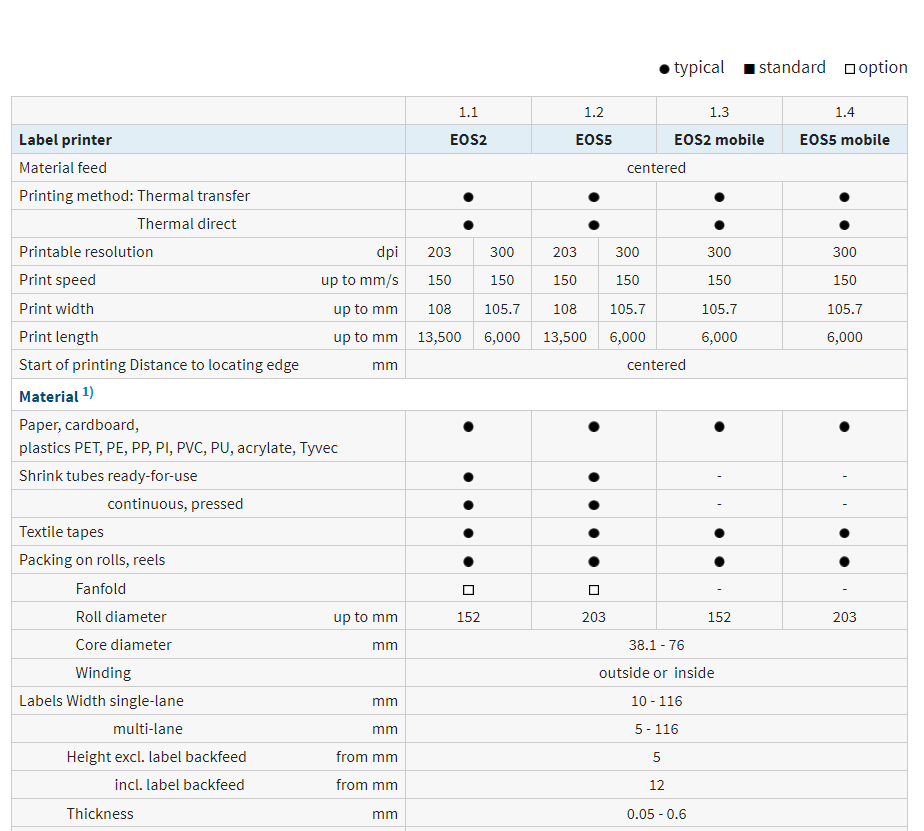Click "Height excl. label backfeed" label
Viewport: 924px width, 831px height.
tap(156, 757)
